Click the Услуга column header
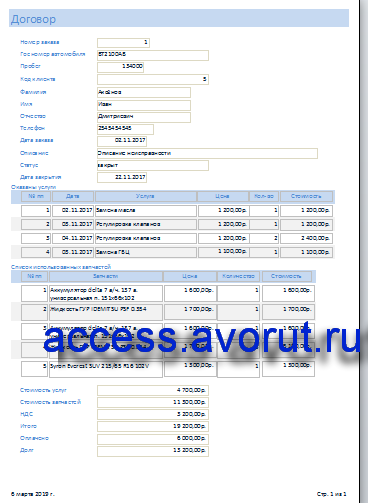Image resolution: width=368 pixels, height=503 pixels. click(146, 196)
